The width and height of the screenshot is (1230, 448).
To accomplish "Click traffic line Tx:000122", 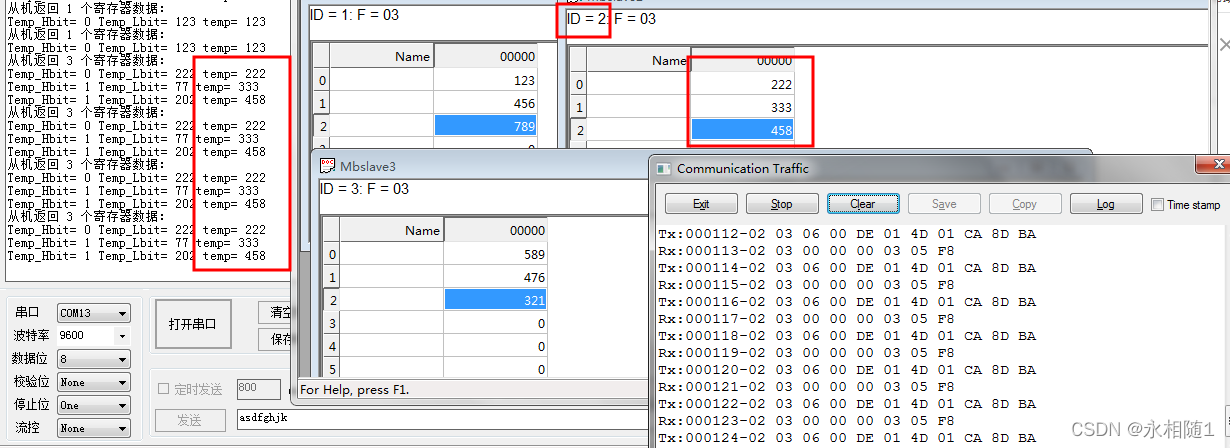I will coord(847,404).
